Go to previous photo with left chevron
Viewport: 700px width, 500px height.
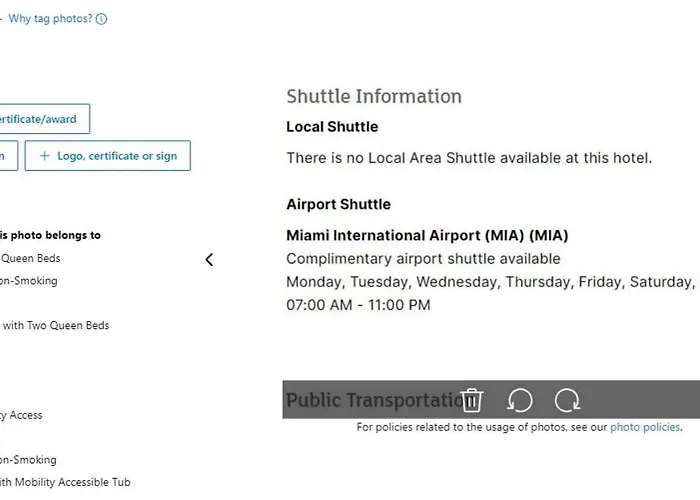tap(209, 260)
